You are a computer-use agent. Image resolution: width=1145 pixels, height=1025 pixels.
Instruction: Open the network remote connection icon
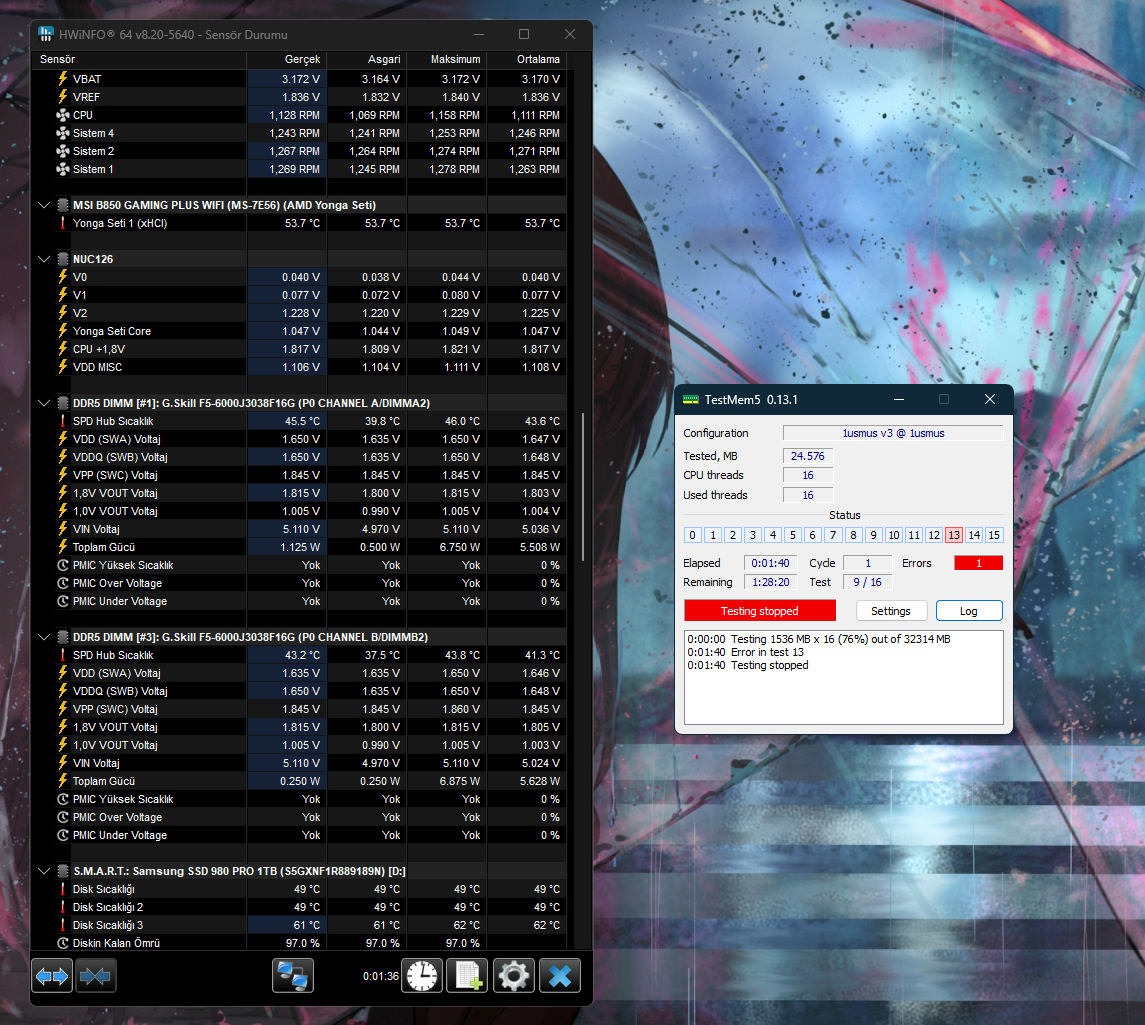point(293,975)
